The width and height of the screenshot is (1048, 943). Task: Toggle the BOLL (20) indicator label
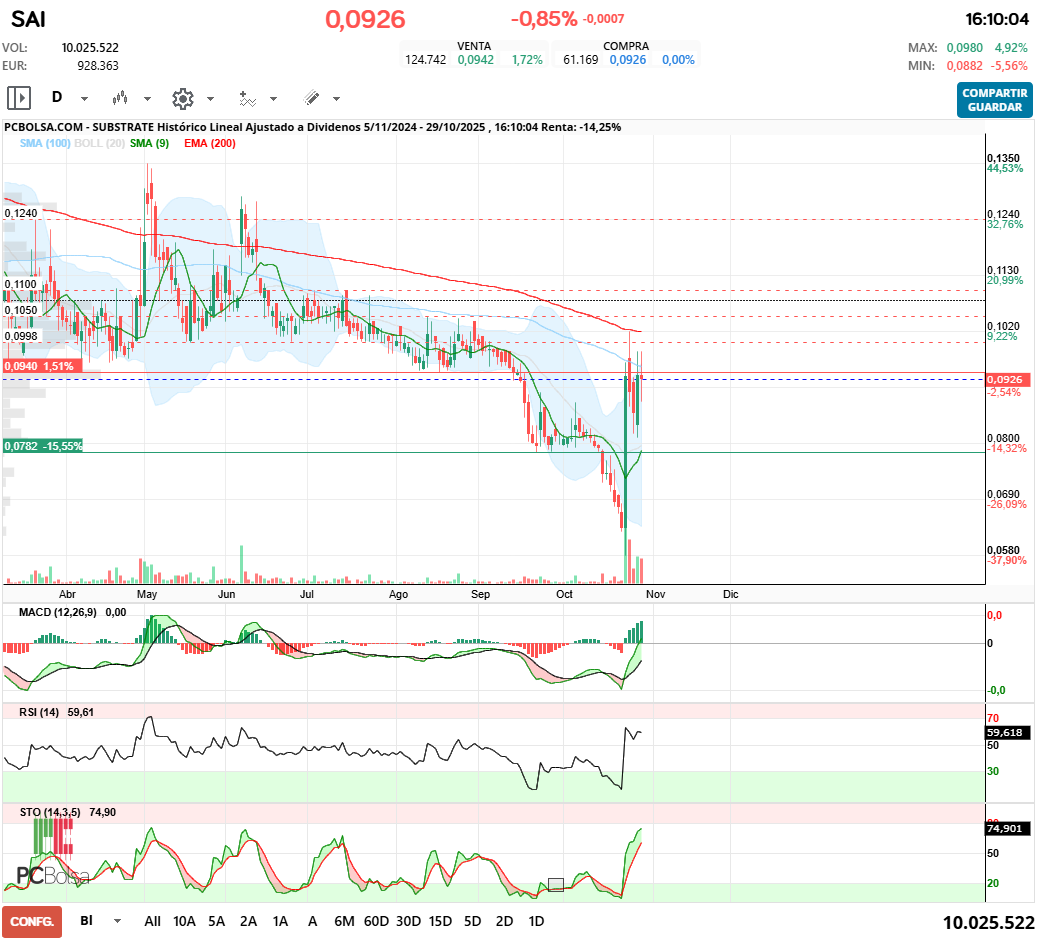click(x=100, y=143)
